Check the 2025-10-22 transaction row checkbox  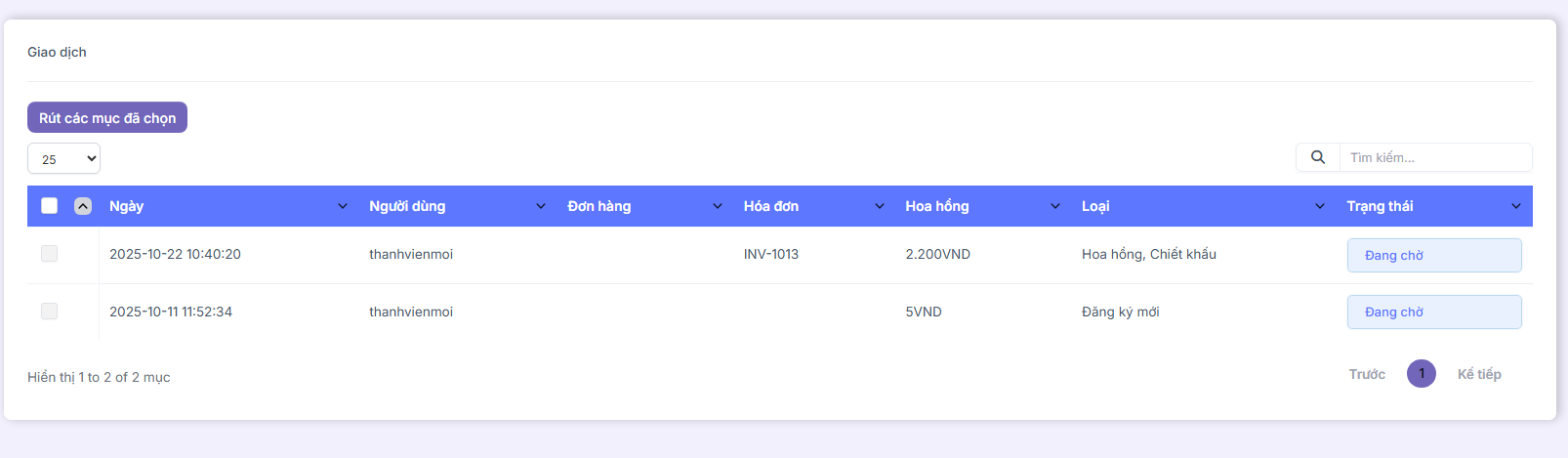click(50, 254)
